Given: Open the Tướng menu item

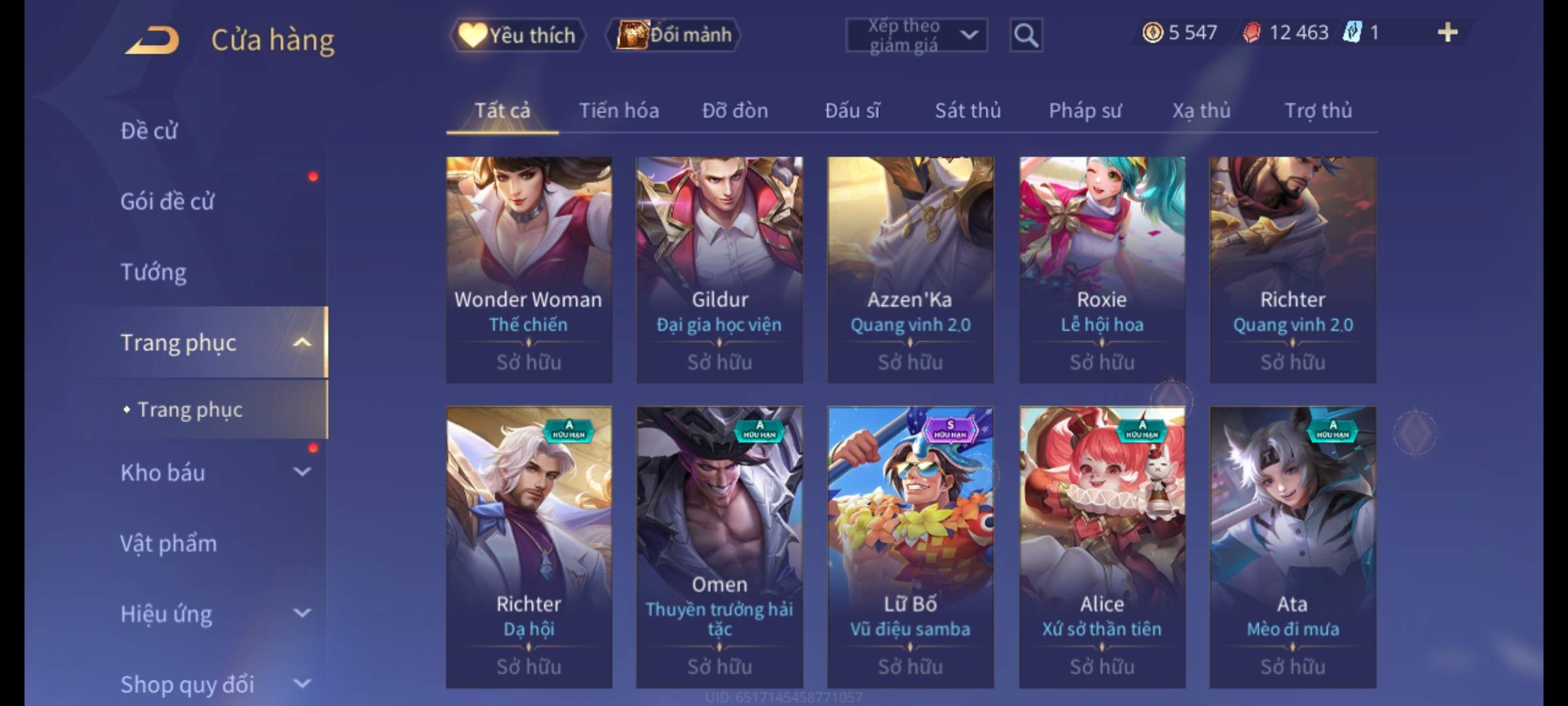Looking at the screenshot, I should [154, 271].
